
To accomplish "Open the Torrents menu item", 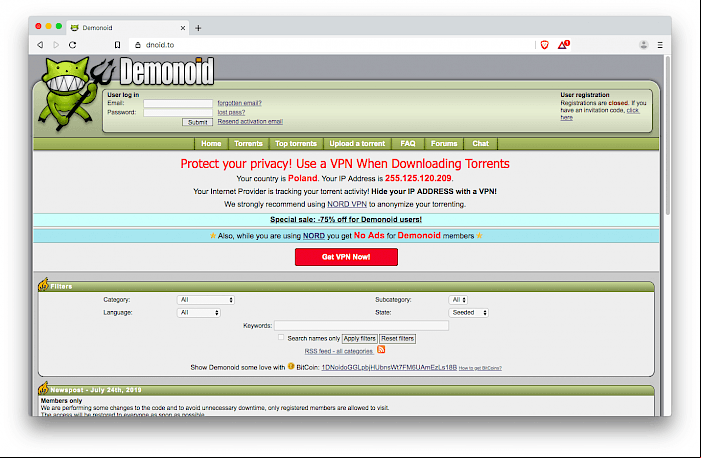I will (248, 144).
